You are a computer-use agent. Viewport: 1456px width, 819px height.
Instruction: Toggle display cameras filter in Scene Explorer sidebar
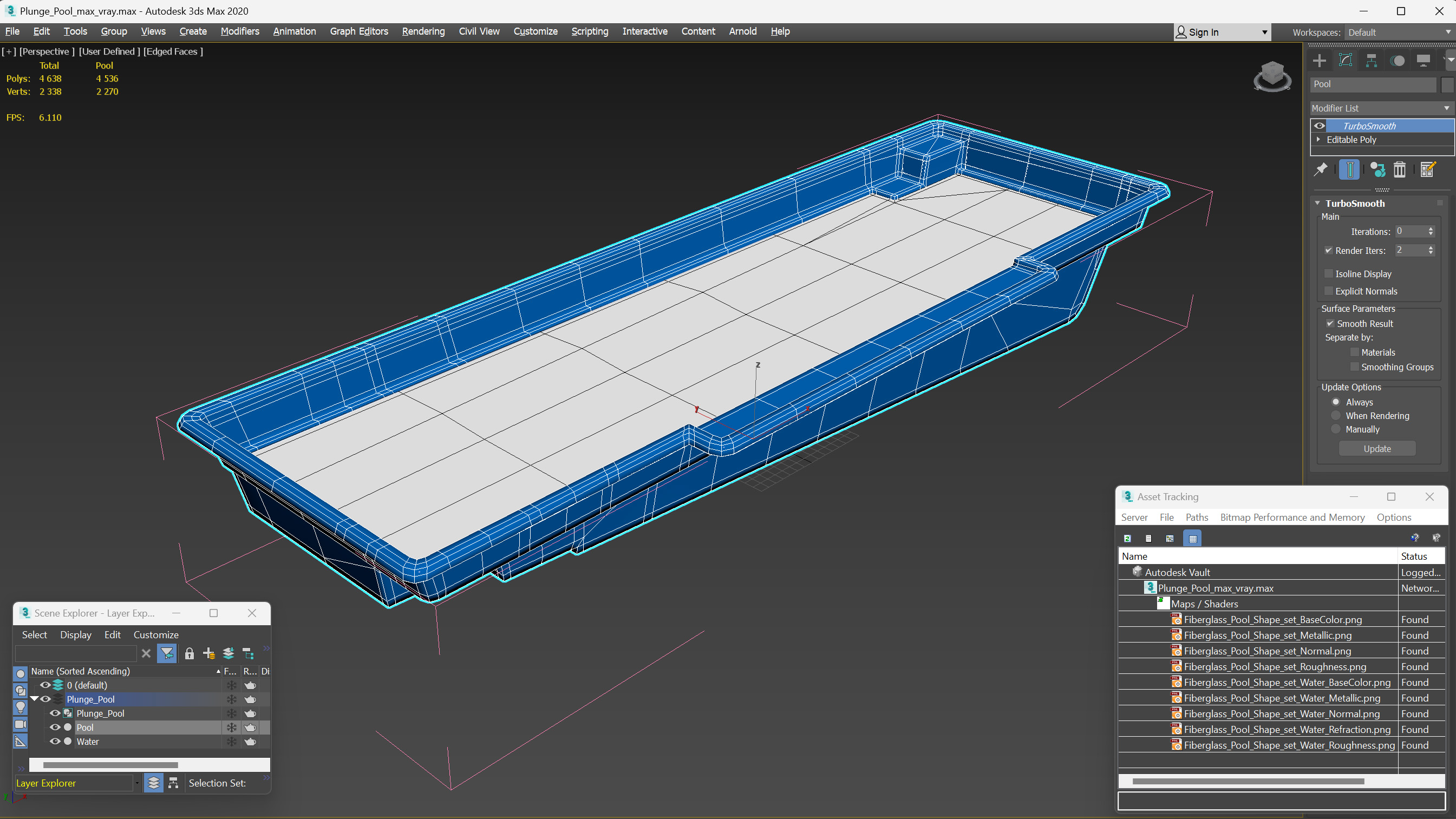(21, 725)
